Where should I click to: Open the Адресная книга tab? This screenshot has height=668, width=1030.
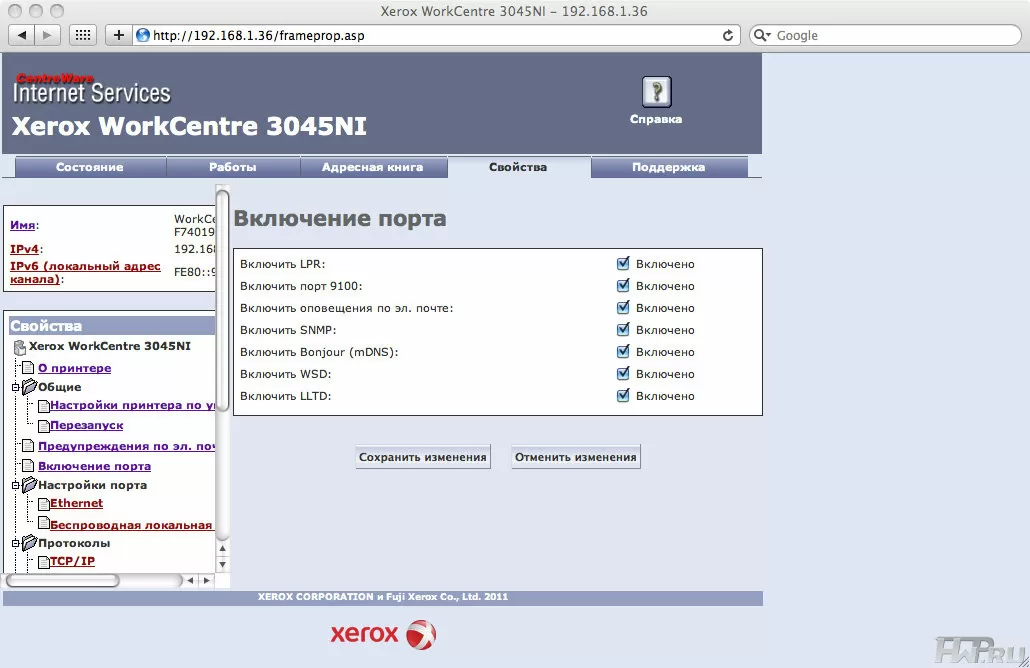tap(372, 167)
